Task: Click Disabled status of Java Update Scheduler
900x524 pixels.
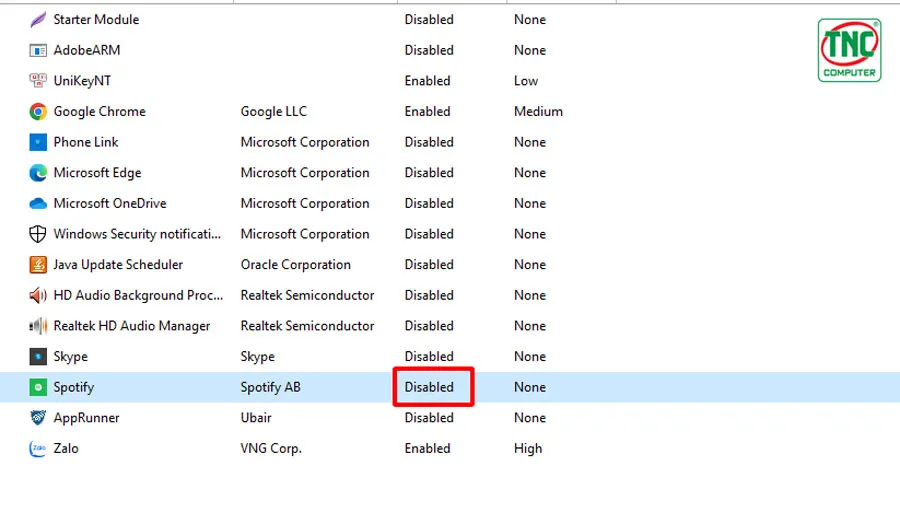Action: click(x=429, y=265)
